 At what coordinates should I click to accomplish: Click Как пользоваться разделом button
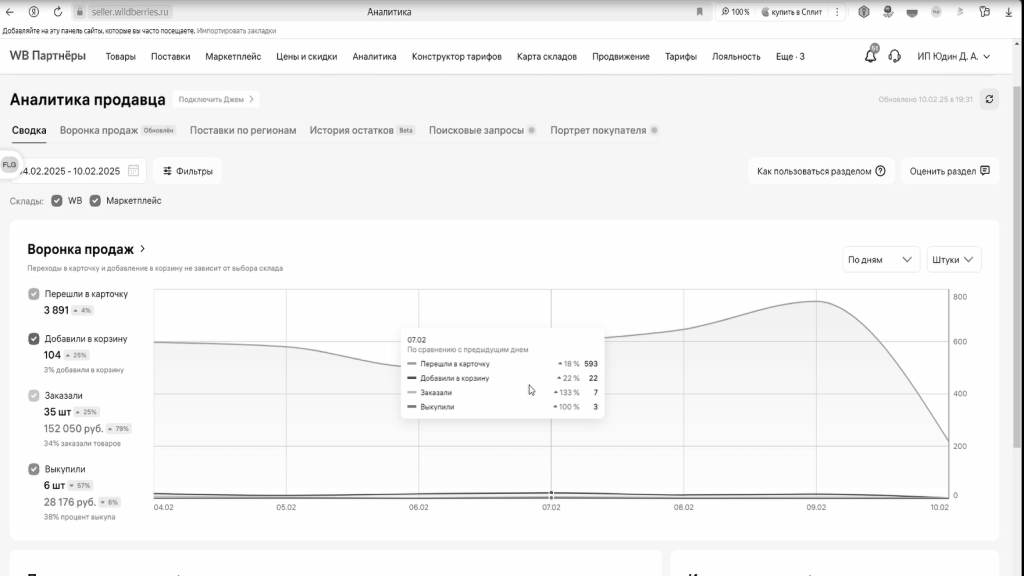[x=821, y=171]
